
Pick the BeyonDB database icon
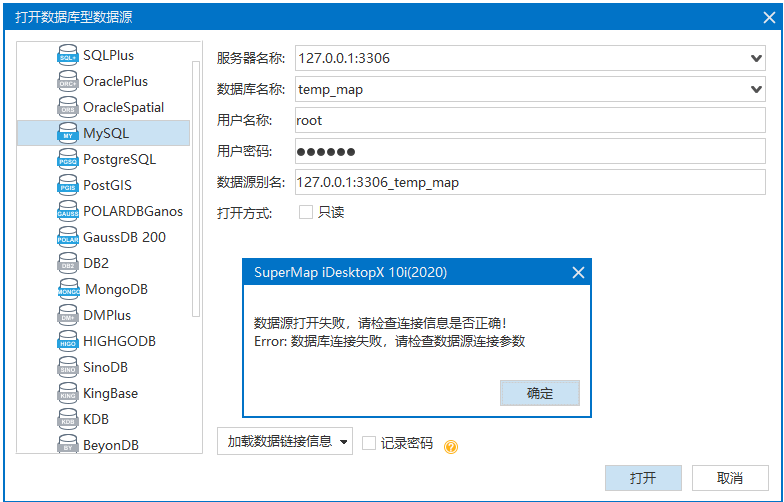pyautogui.click(x=68, y=444)
